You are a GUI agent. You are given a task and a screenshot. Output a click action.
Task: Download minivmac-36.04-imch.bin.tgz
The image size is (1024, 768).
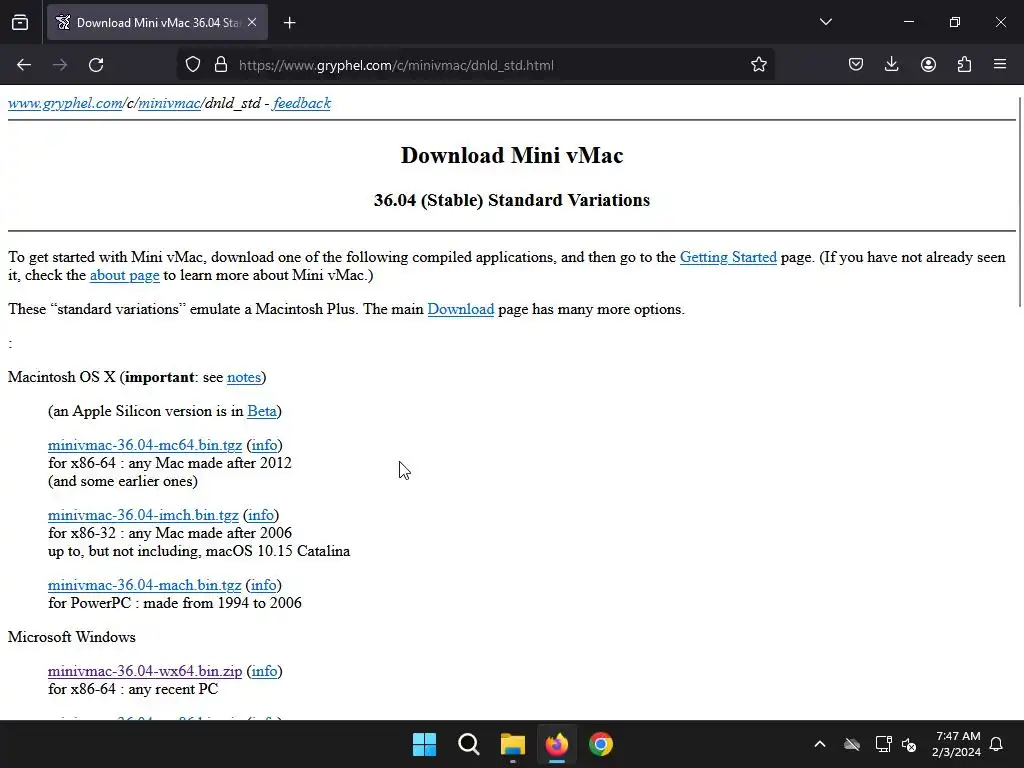click(x=143, y=515)
